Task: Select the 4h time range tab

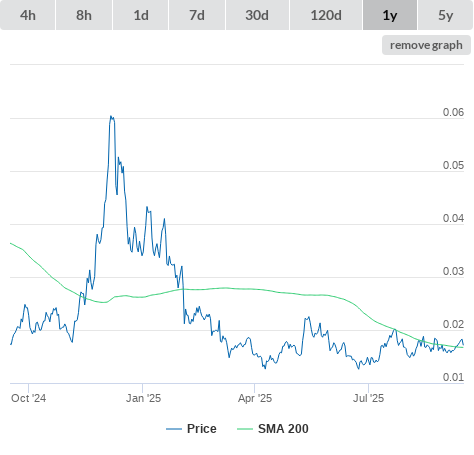Action: click(x=28, y=15)
